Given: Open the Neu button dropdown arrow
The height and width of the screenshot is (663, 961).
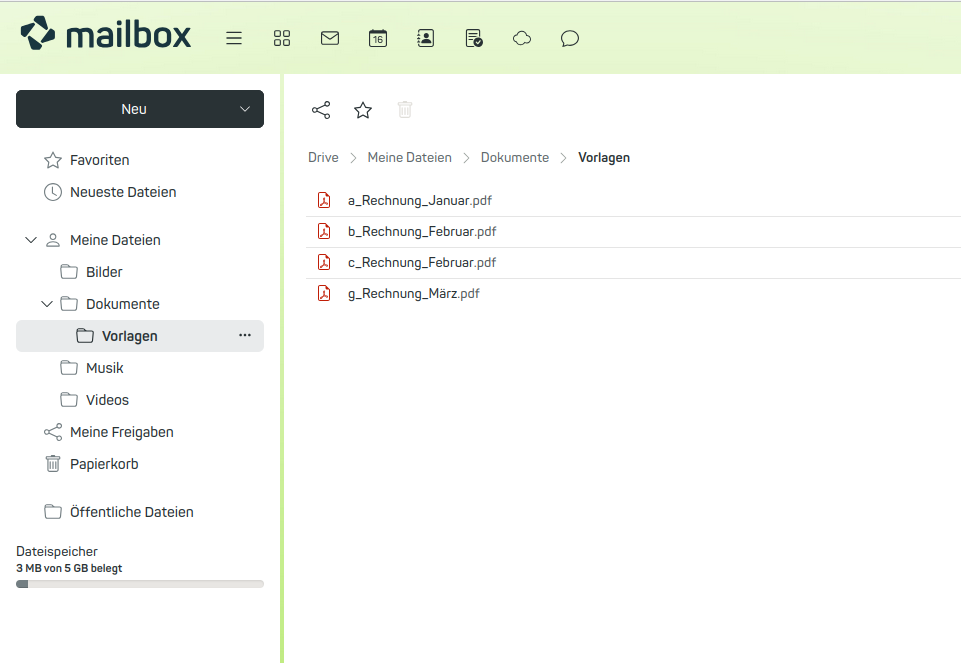Looking at the screenshot, I should [245, 109].
